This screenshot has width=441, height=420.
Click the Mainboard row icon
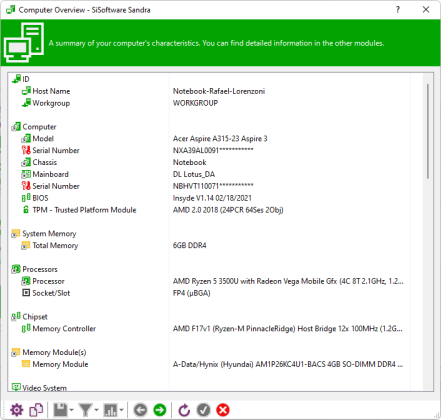(x=26, y=174)
